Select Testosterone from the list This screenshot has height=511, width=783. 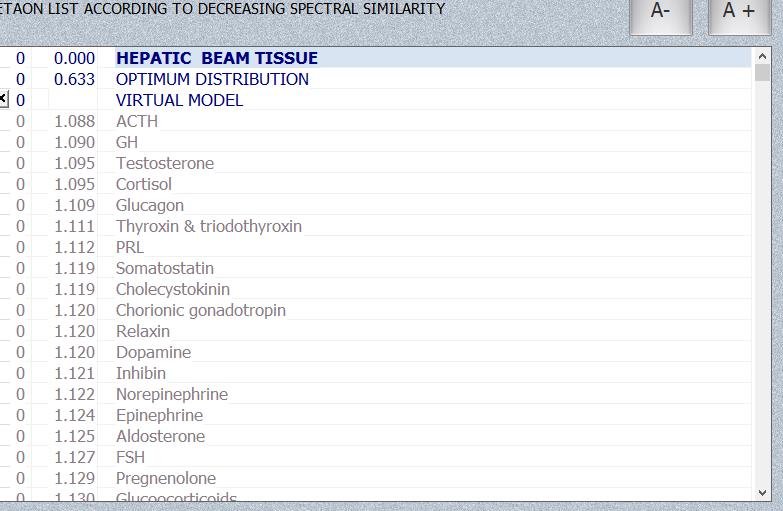[165, 163]
